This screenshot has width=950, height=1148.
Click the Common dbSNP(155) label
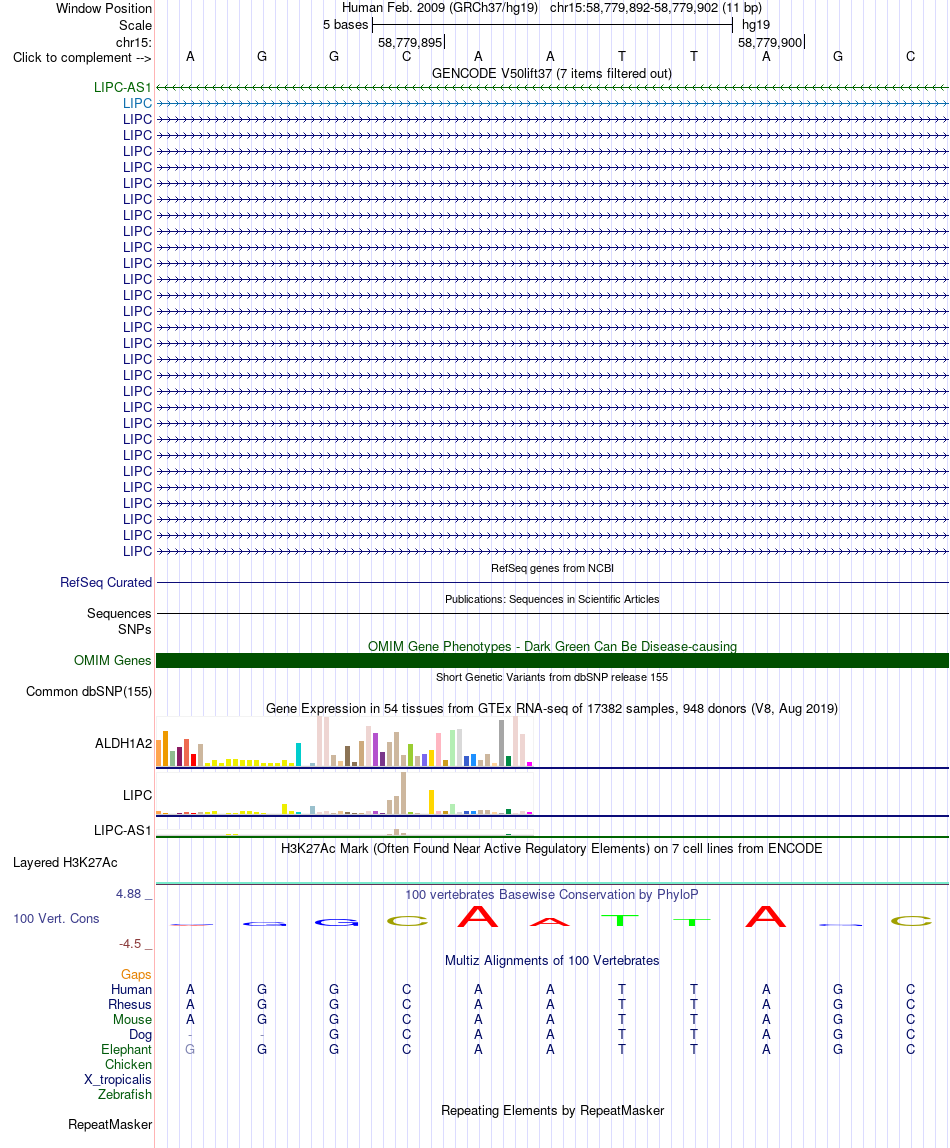89,692
